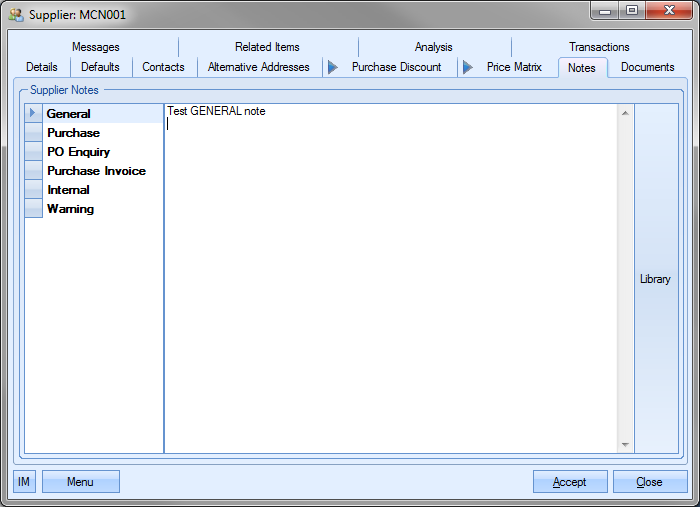Open the Defaults tab

[100, 67]
